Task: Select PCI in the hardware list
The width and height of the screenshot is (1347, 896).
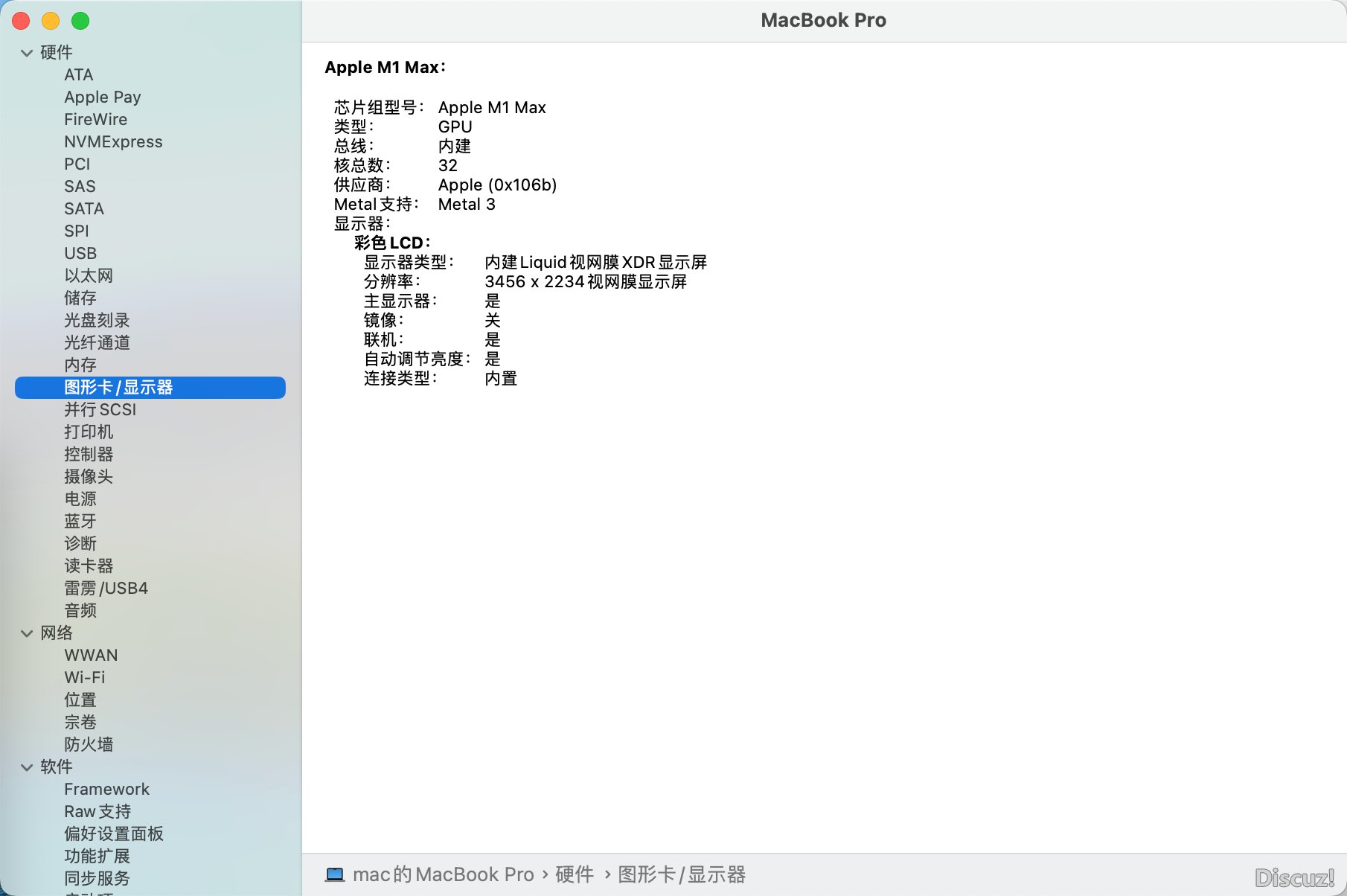Action: 77,164
